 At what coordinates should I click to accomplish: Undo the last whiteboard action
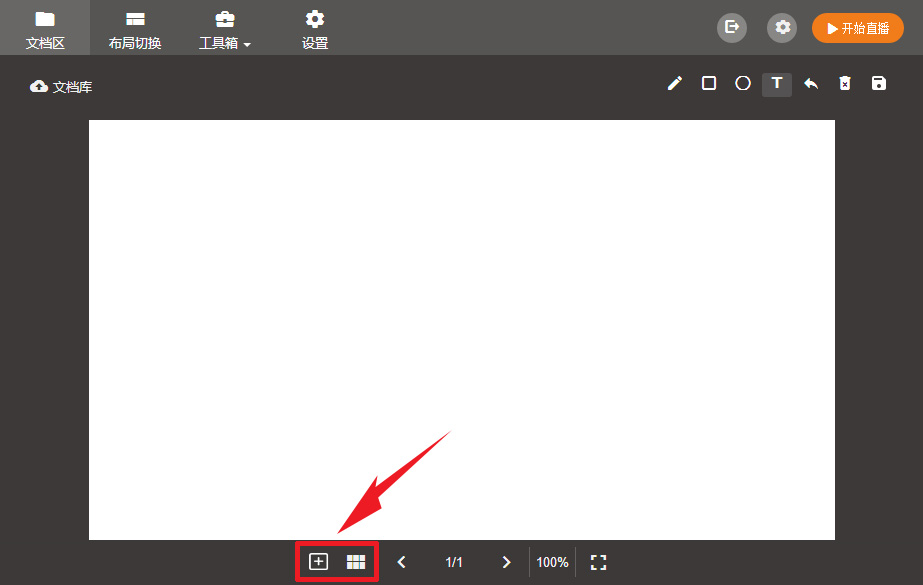point(811,84)
